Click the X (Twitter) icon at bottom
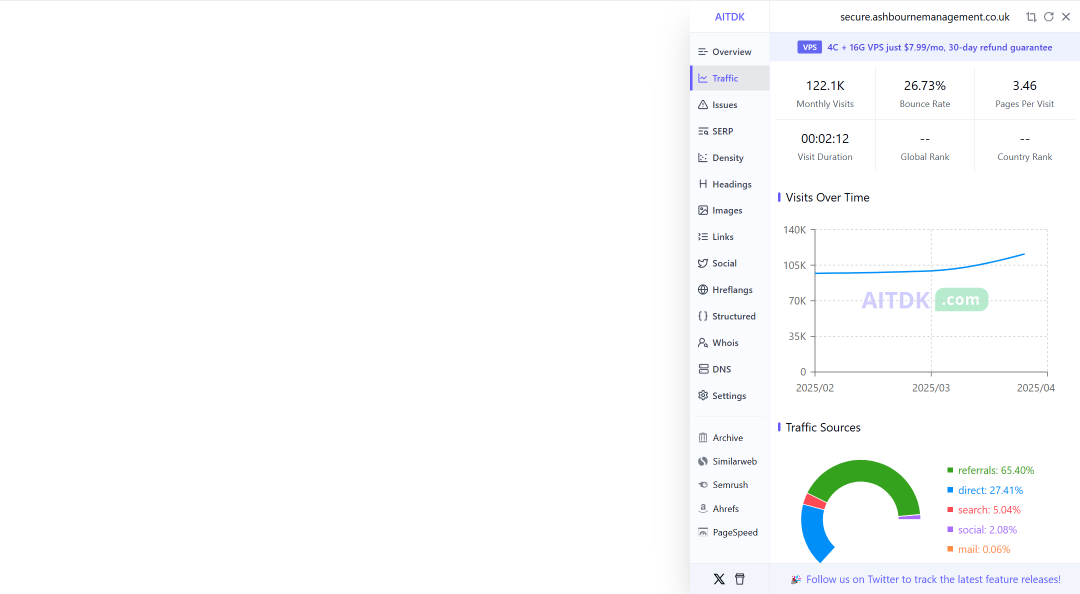Image resolution: width=1080 pixels, height=594 pixels. pyautogui.click(x=719, y=579)
